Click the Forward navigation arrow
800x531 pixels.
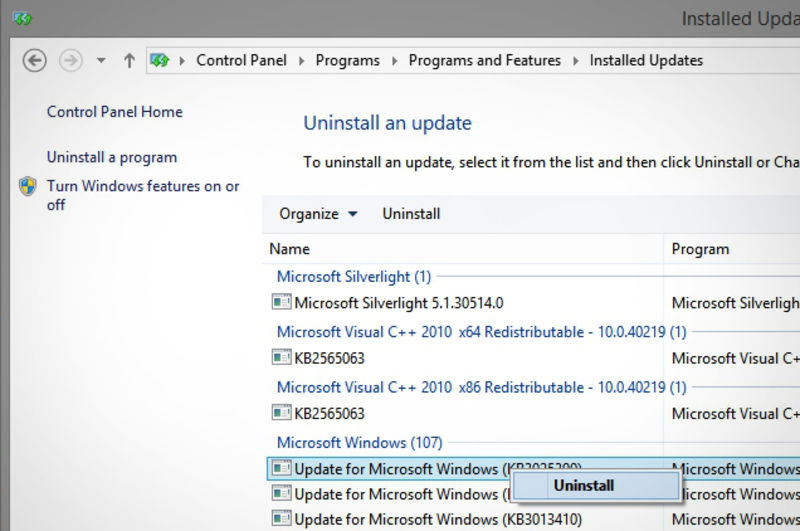[70, 61]
